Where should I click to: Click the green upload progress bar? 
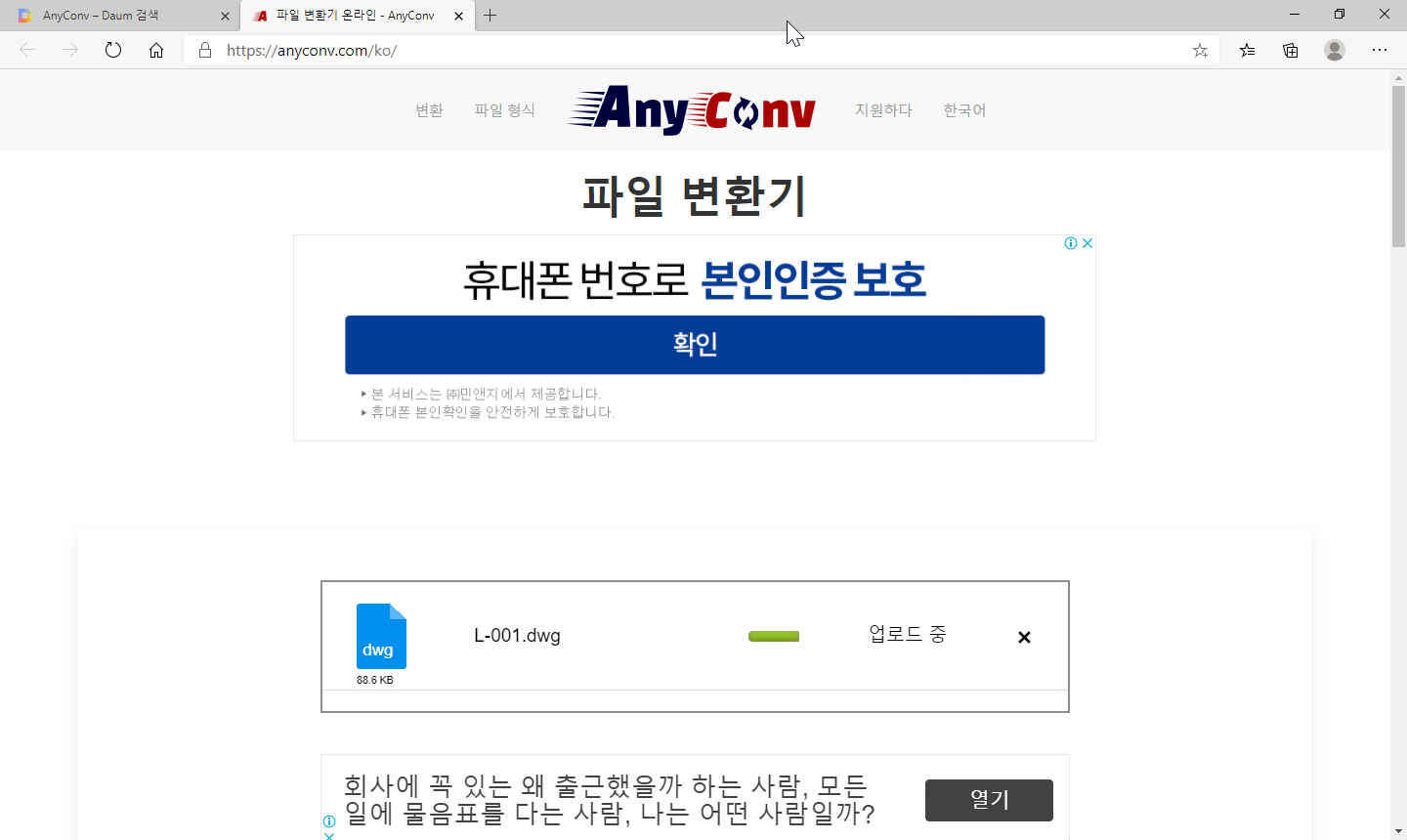774,637
